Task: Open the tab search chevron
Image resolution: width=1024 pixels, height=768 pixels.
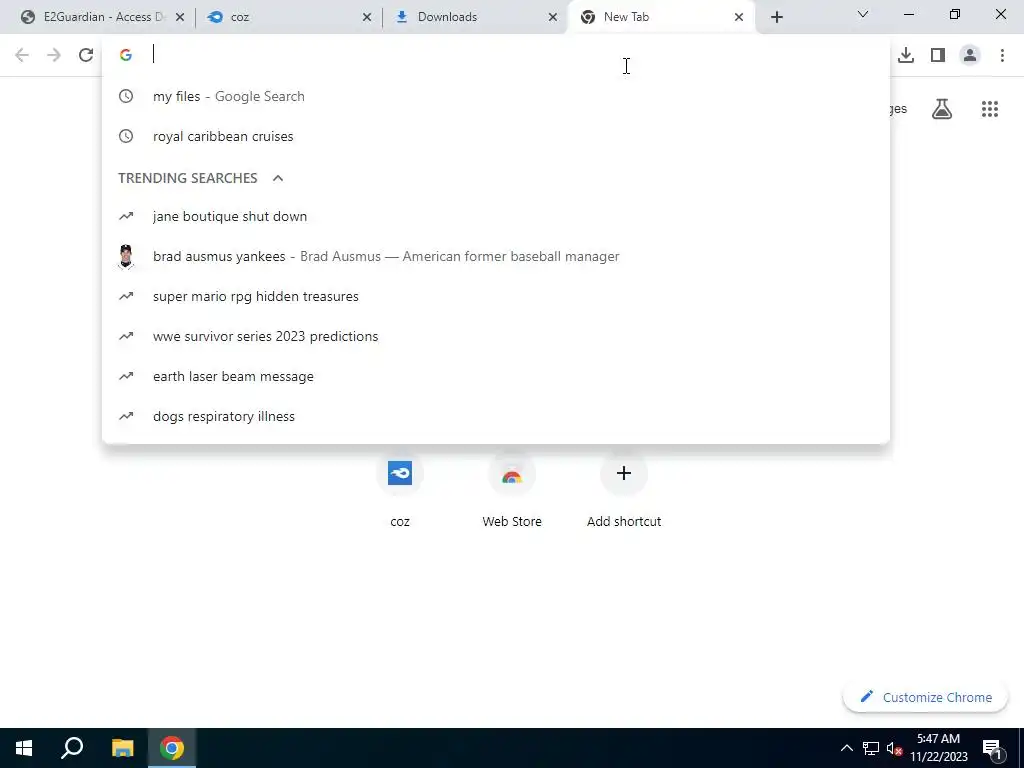Action: (863, 14)
